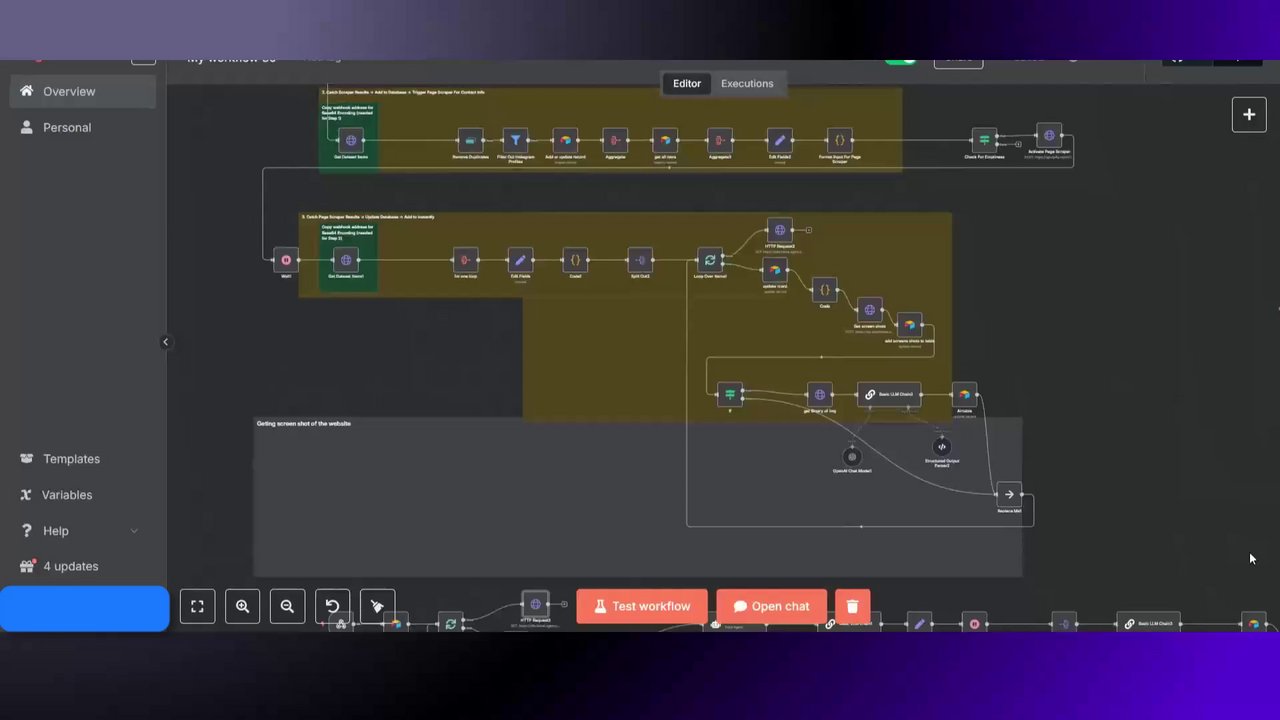1280x720 pixels.
Task: Open the Overview section
Action: [83, 91]
